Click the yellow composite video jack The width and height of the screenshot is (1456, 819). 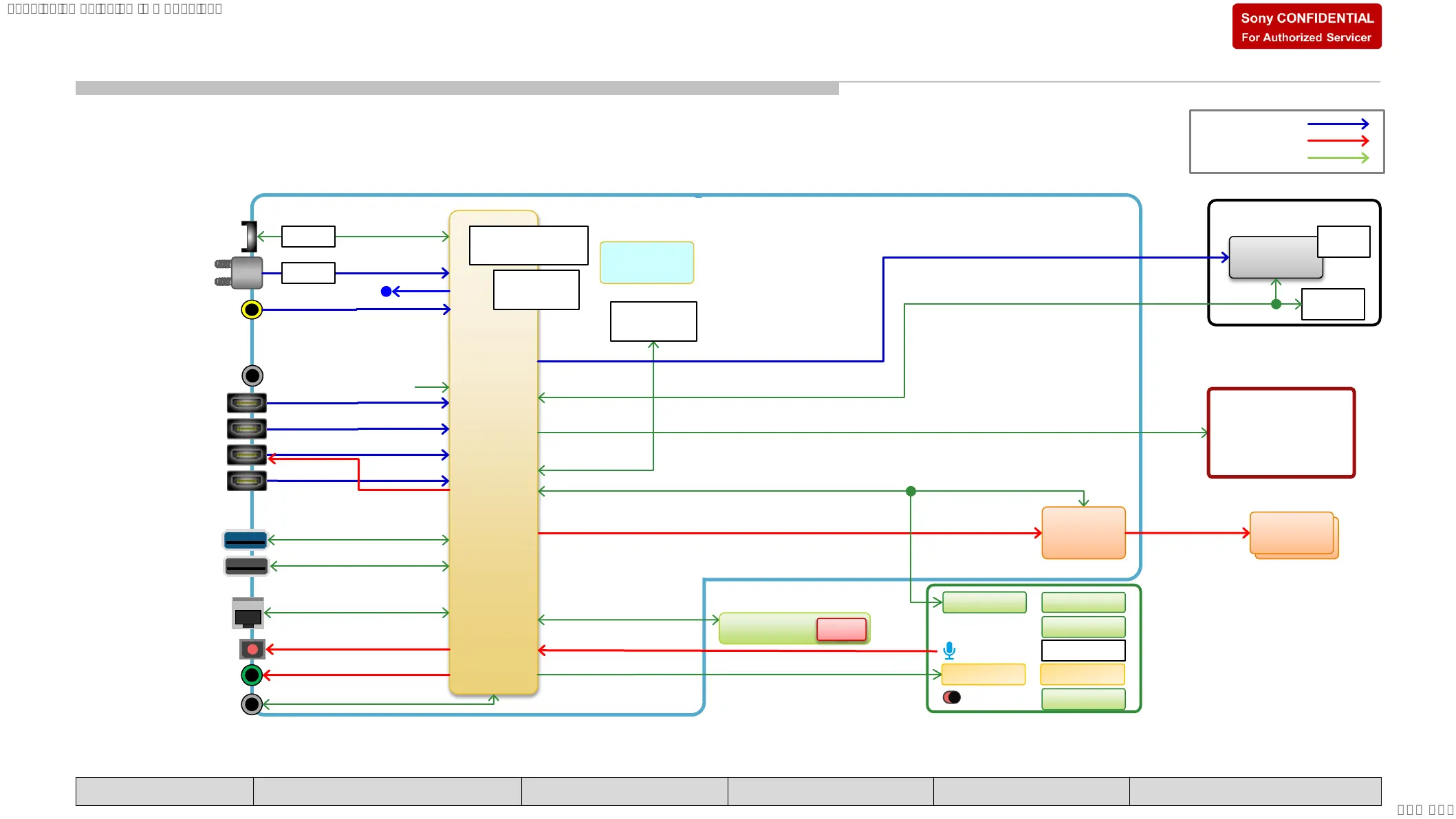point(252,309)
